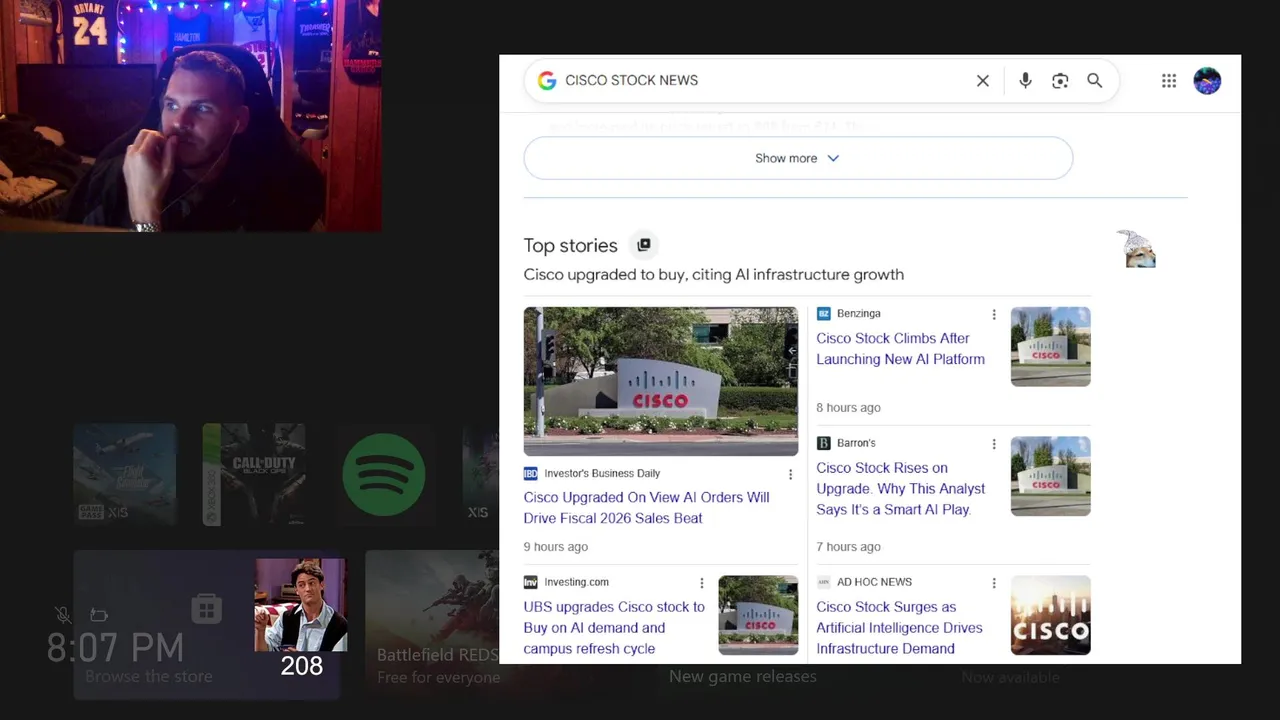Open options menu for Barron's story
The image size is (1280, 720).
pos(994,444)
